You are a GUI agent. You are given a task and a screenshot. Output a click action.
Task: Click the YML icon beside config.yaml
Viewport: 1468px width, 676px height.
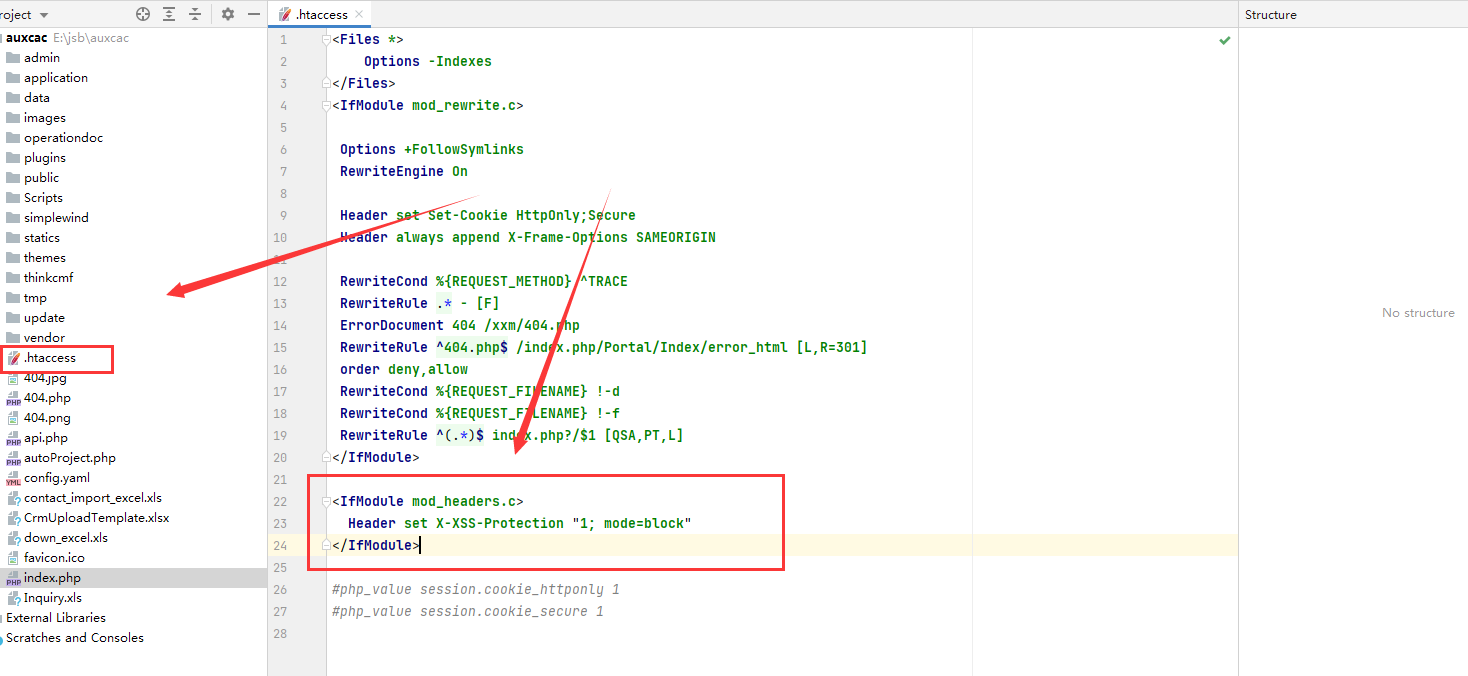click(13, 479)
